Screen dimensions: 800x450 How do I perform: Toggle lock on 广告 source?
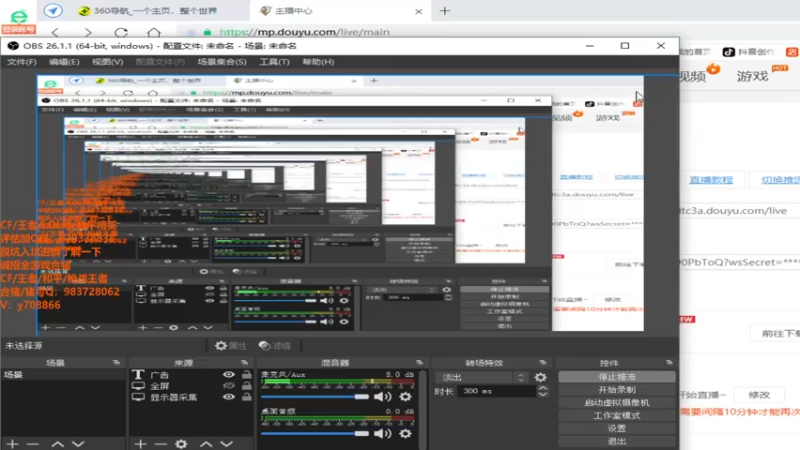pyautogui.click(x=246, y=374)
